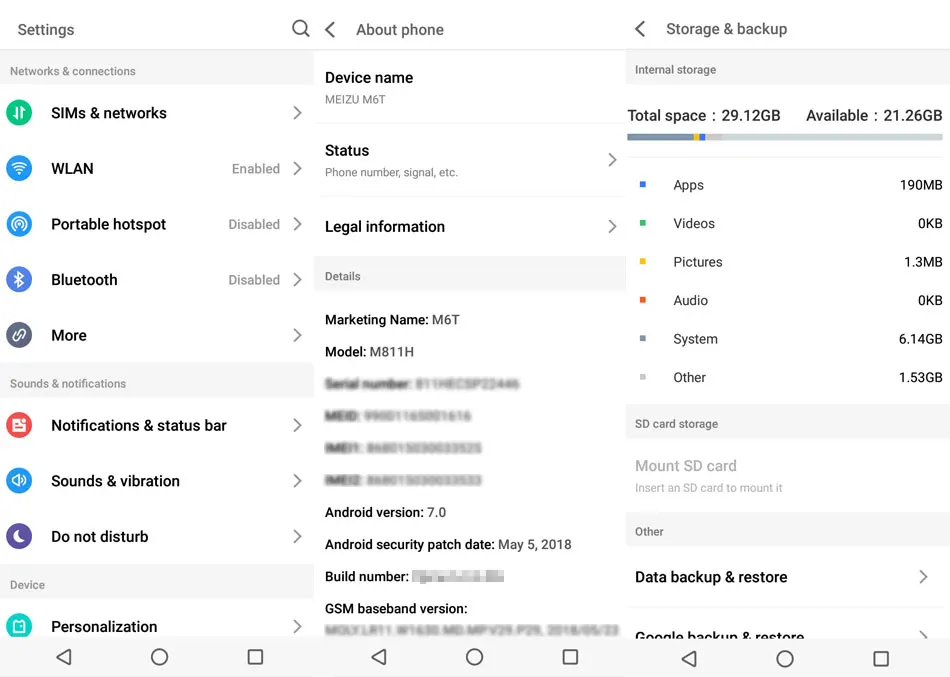Open the SIMs & networks entry

tap(157, 113)
